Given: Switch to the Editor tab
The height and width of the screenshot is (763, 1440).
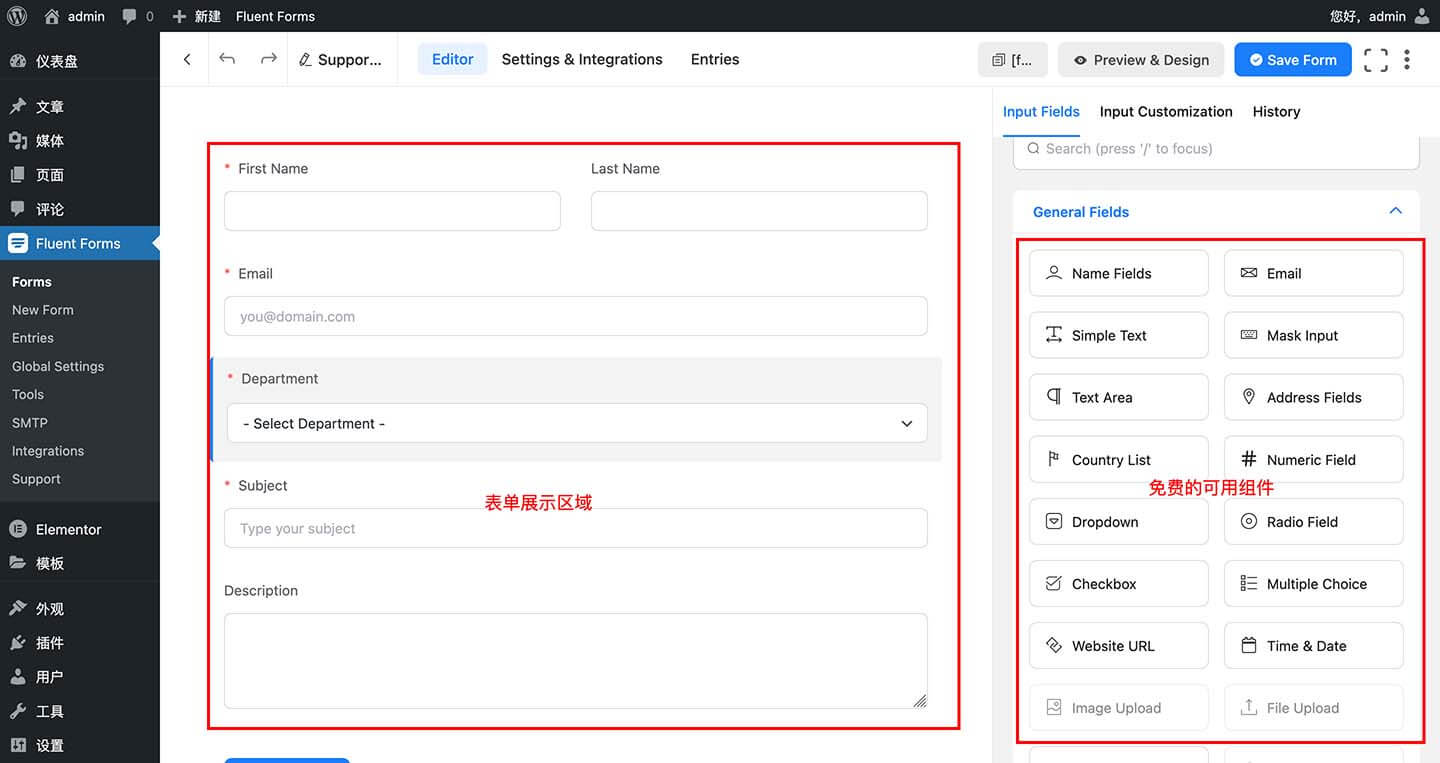Looking at the screenshot, I should pos(452,59).
